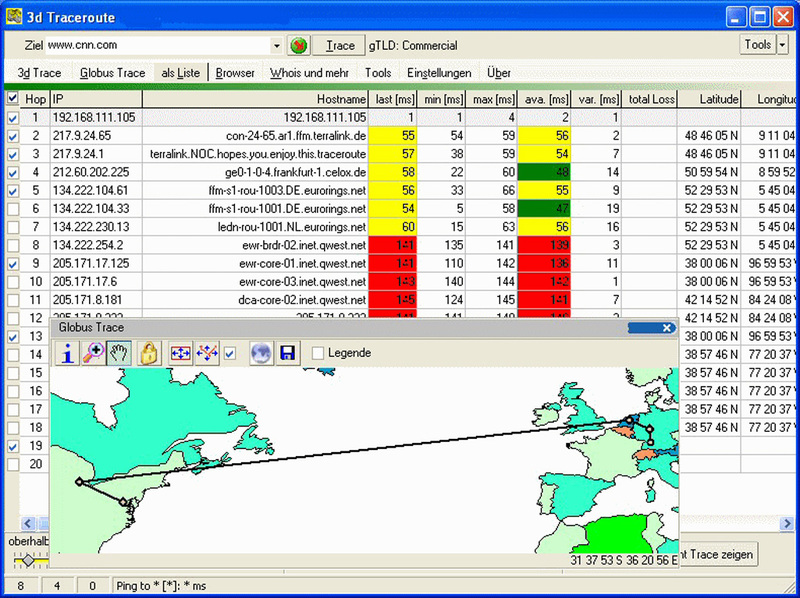Click the US East Coast route node
Viewport: 800px width, 598px height.
[123, 502]
